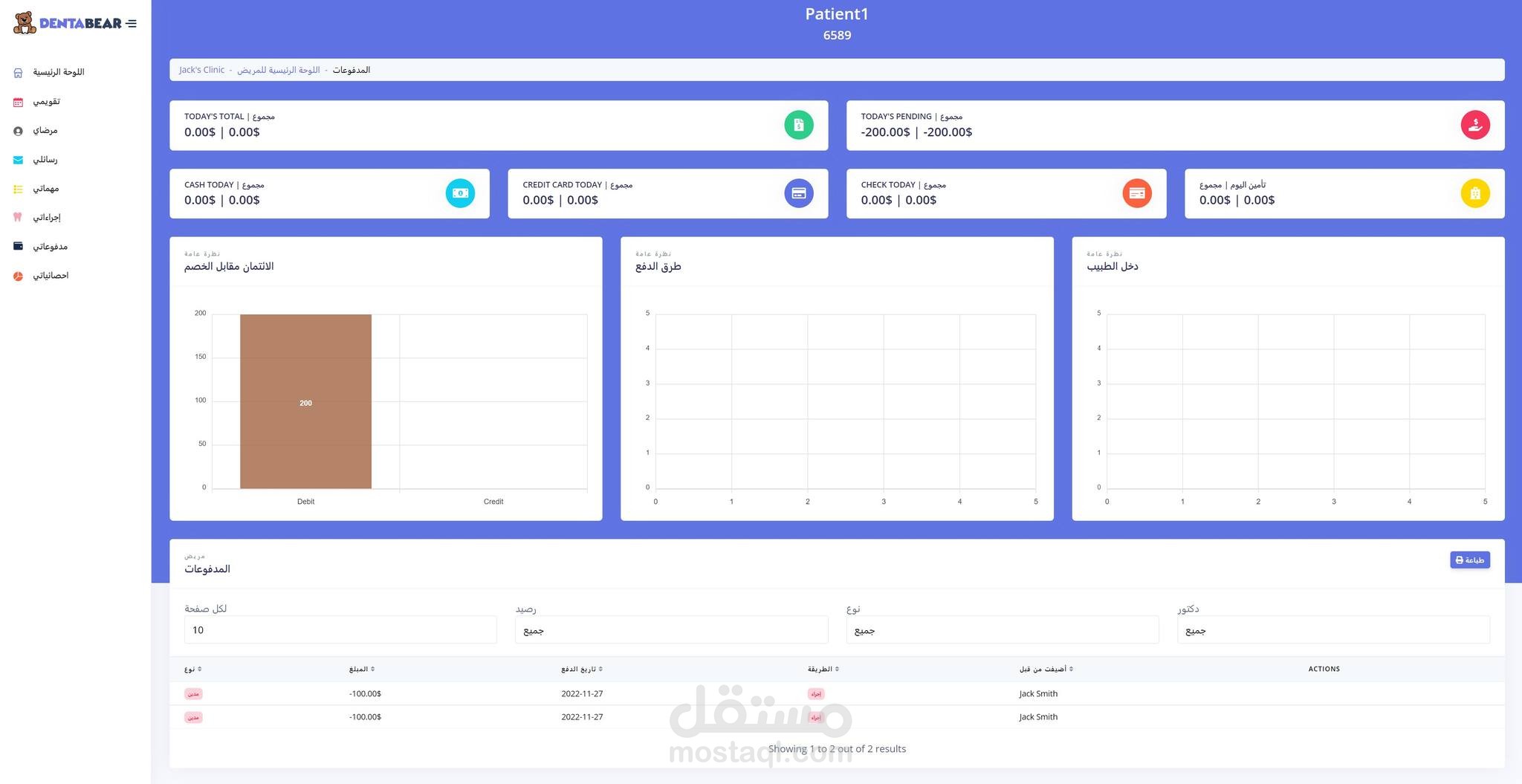The height and width of the screenshot is (784, 1522).
Task: Click the yellow insurance today icon
Action: click(x=1474, y=193)
